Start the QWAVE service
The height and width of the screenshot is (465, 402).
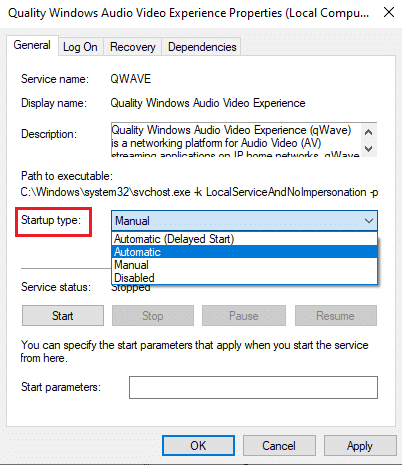63,316
